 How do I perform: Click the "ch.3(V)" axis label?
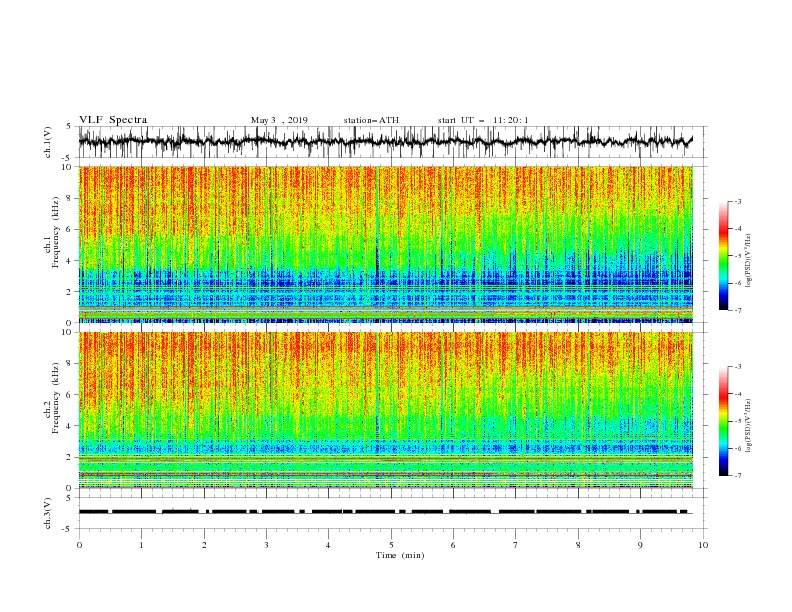[48, 513]
